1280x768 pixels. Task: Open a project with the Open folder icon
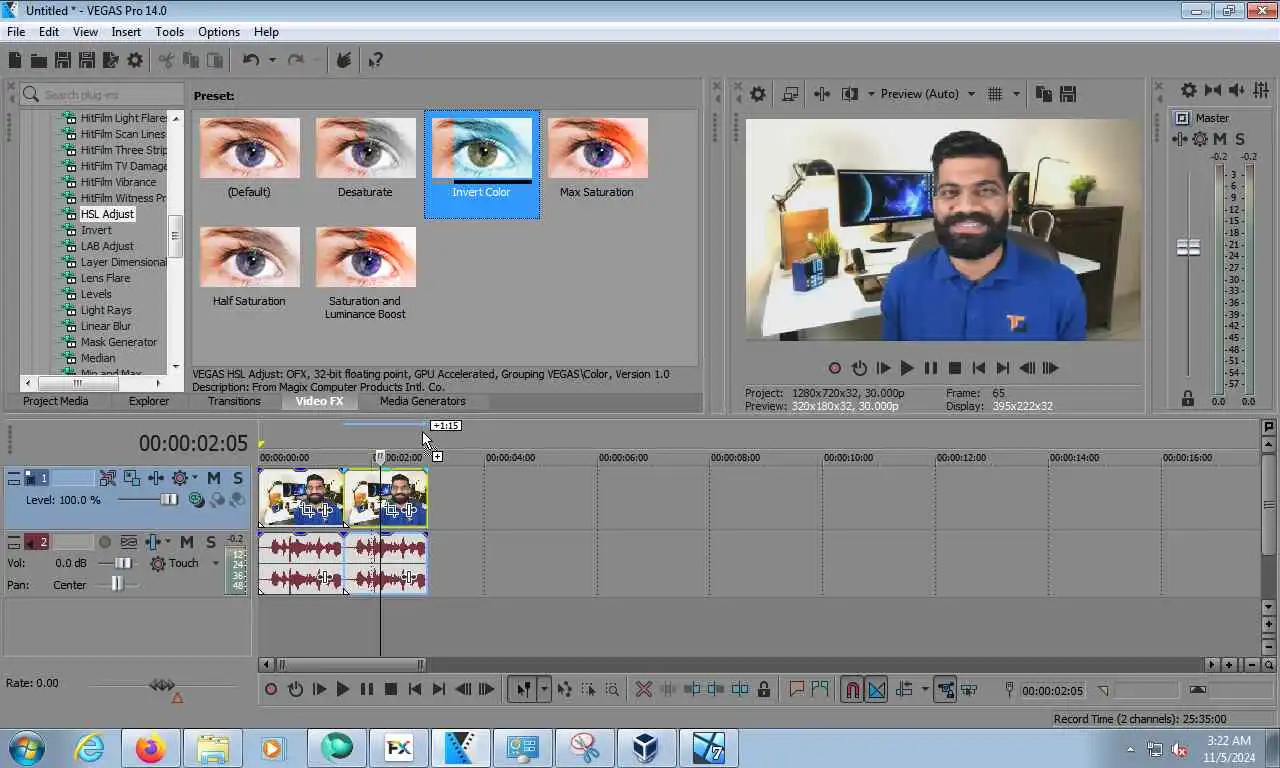(38, 61)
